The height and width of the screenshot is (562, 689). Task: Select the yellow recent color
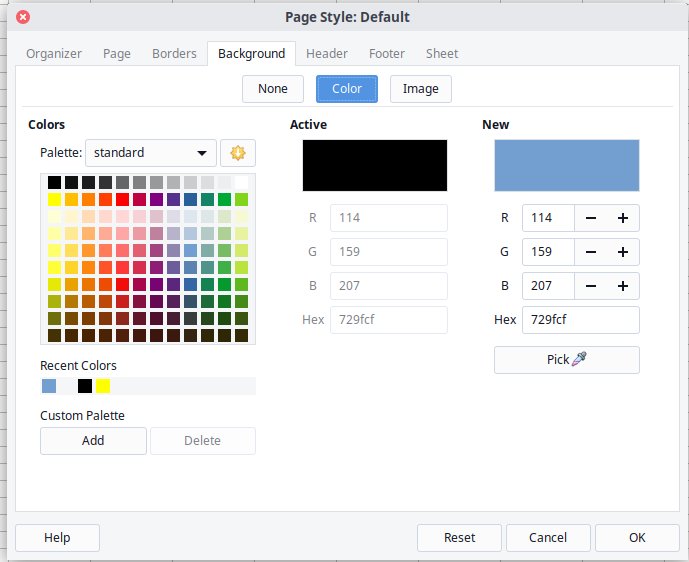[103, 386]
